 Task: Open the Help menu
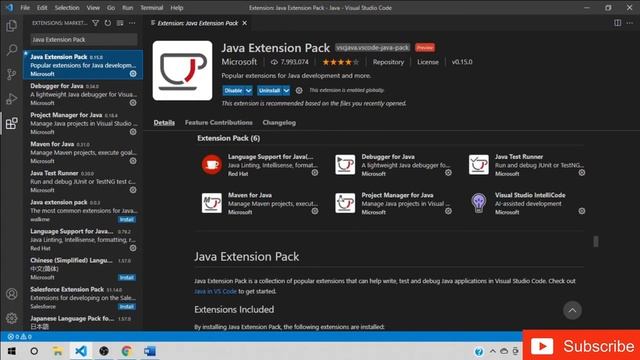177,8
